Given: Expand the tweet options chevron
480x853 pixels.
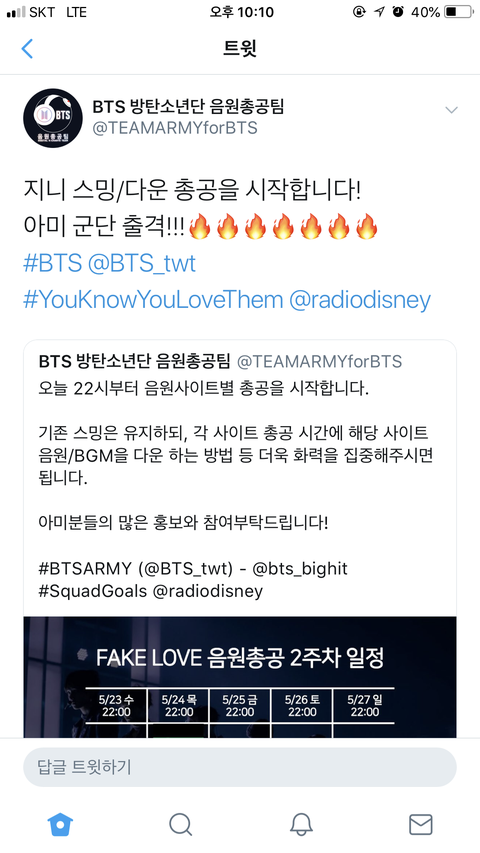Looking at the screenshot, I should 451,110.
